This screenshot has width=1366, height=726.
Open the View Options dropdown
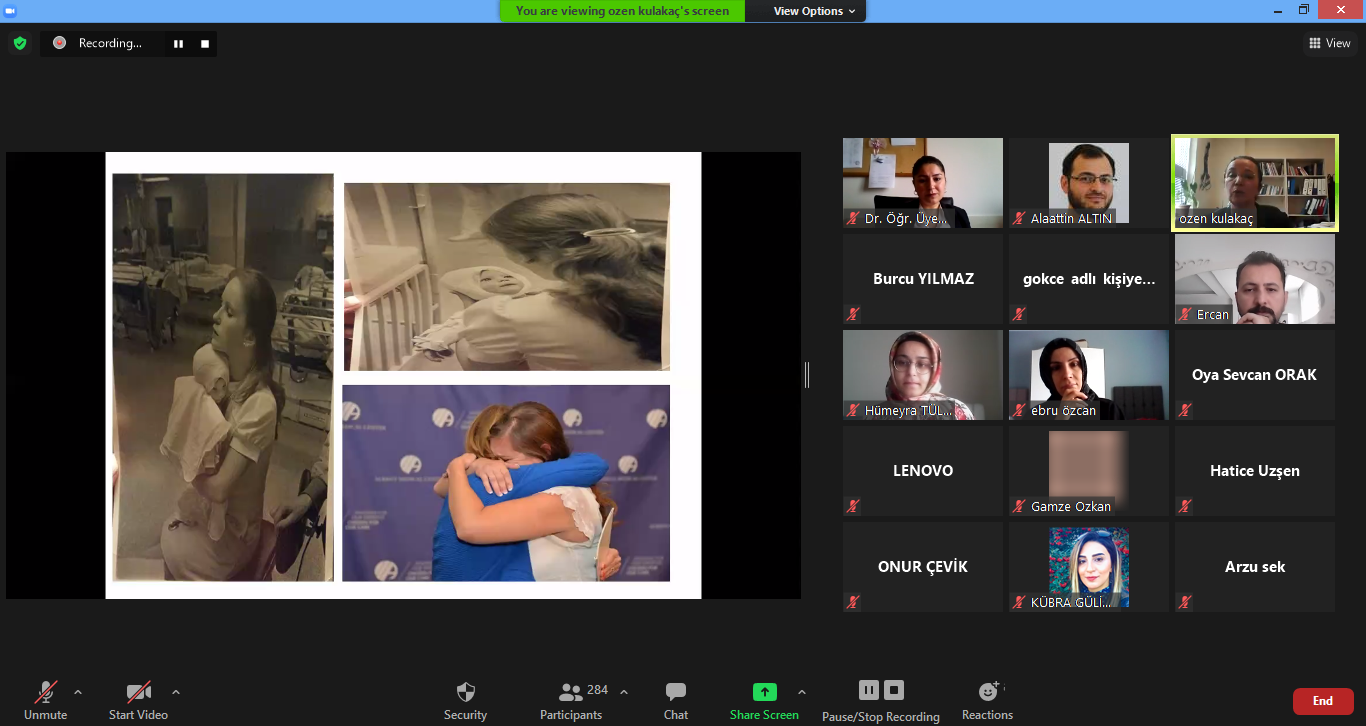815,11
